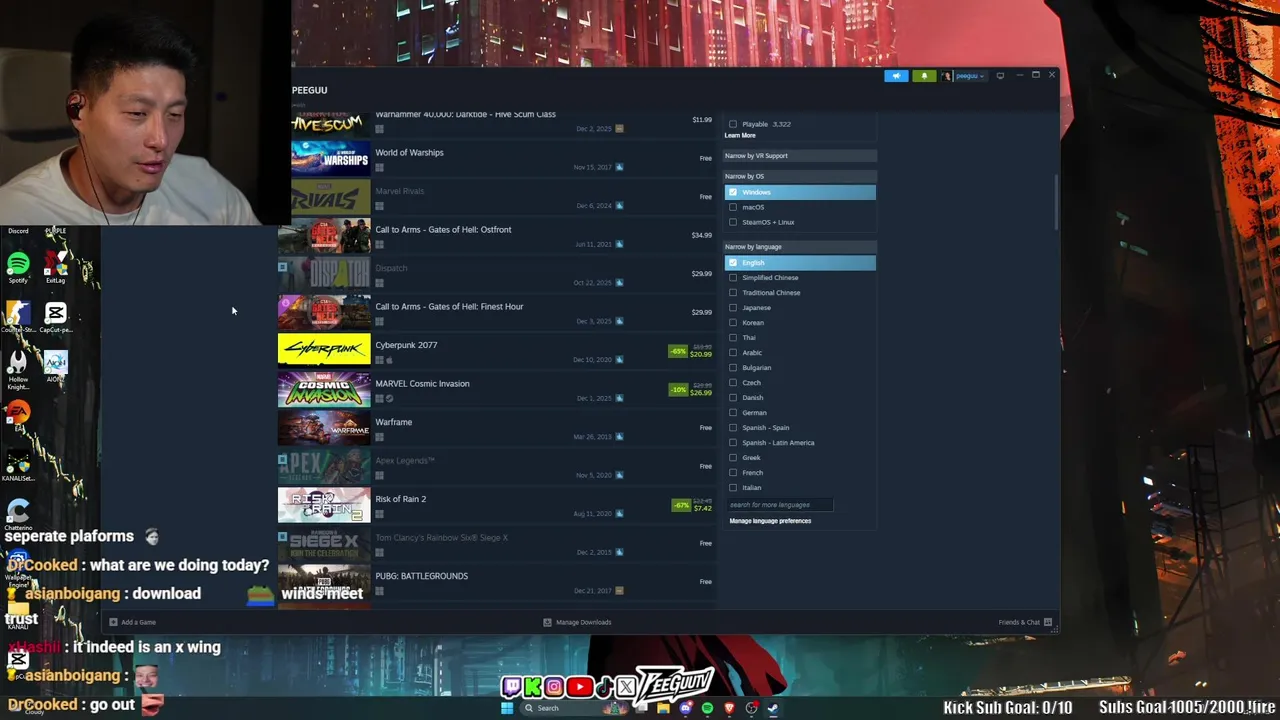Open Counter-Strike desktop shortcut
This screenshot has height=720, width=1280.
pyautogui.click(x=18, y=316)
